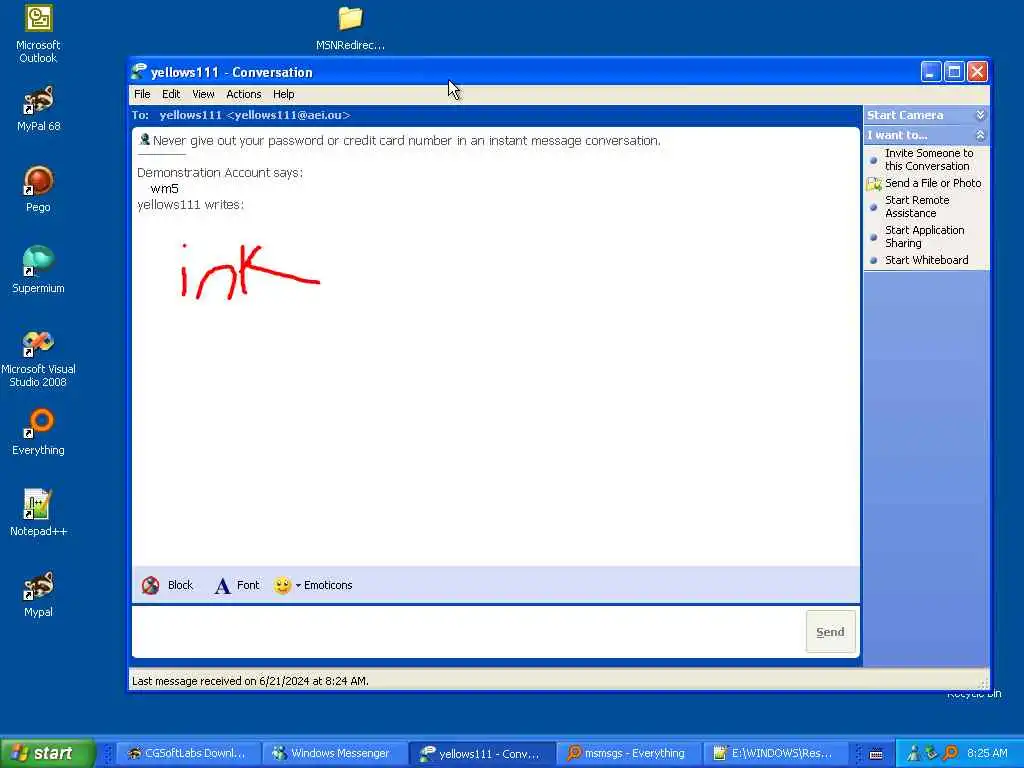The width and height of the screenshot is (1024, 768).
Task: Open the File menu
Action: (142, 94)
